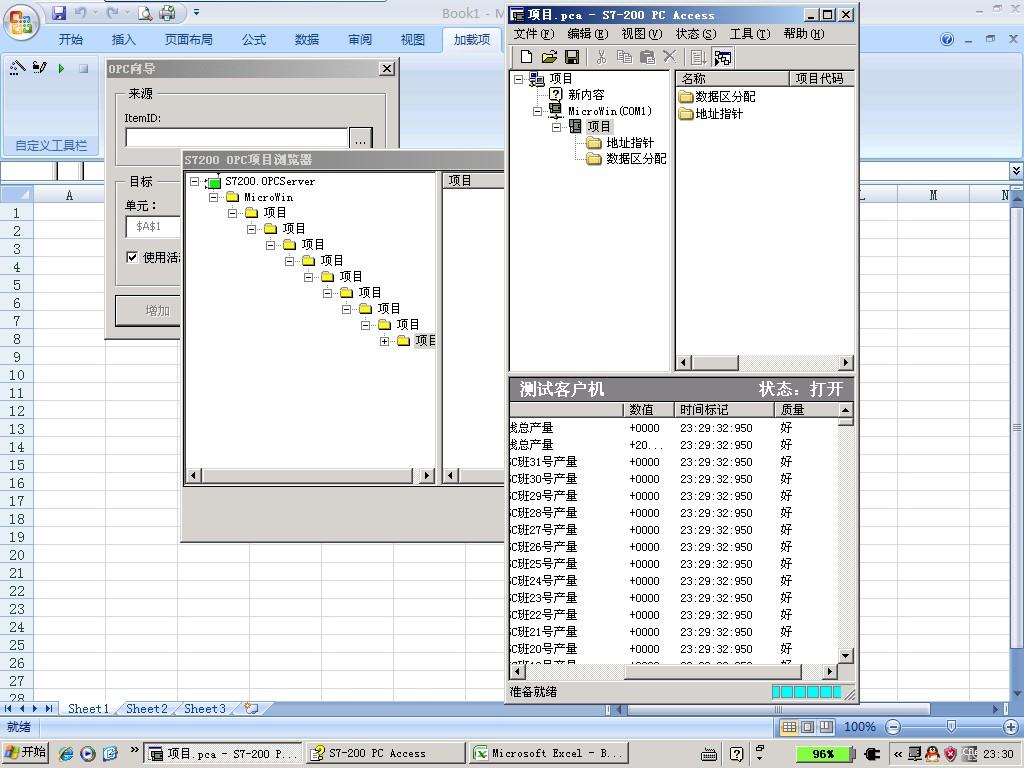
Task: Collapse the S7200.OPCServer tree node
Action: tap(195, 182)
